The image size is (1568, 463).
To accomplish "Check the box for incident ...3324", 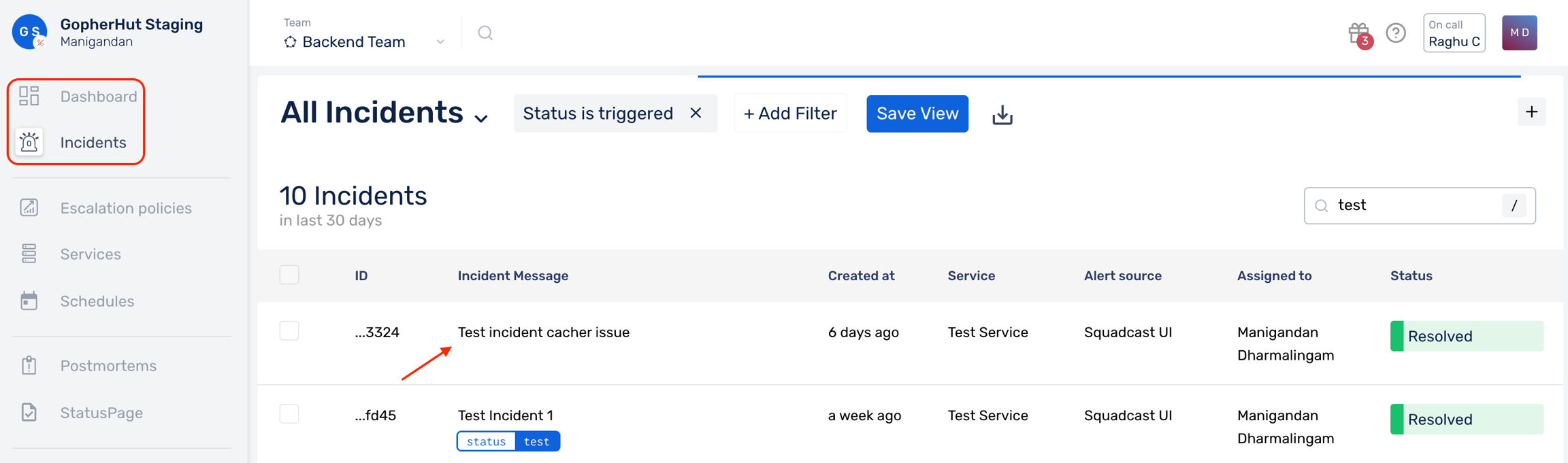I will click(x=289, y=331).
